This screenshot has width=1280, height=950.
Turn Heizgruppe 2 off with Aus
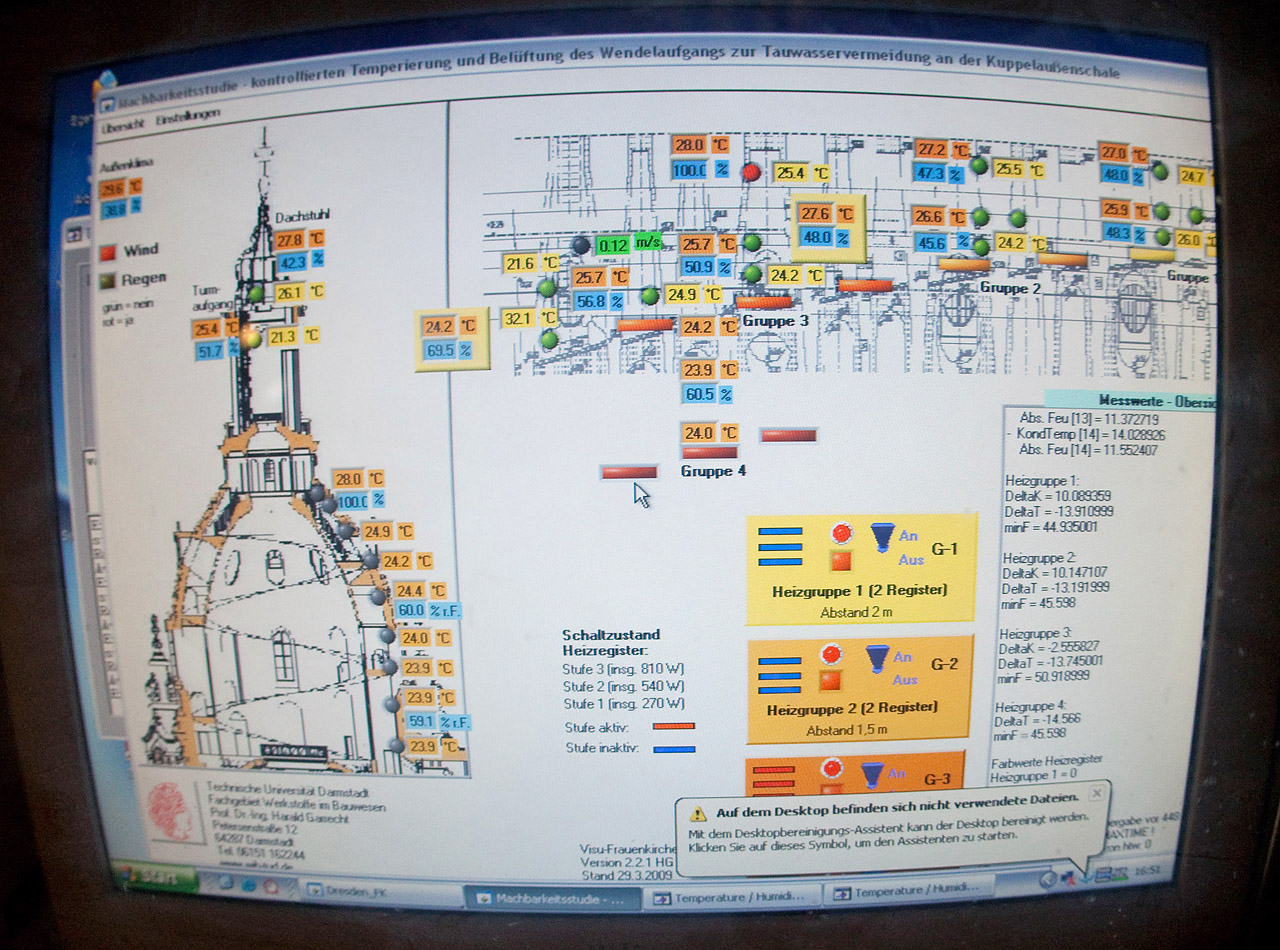905,680
